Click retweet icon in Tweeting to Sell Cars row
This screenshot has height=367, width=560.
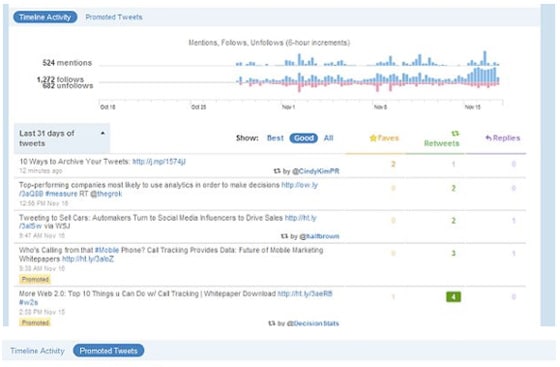284,236
